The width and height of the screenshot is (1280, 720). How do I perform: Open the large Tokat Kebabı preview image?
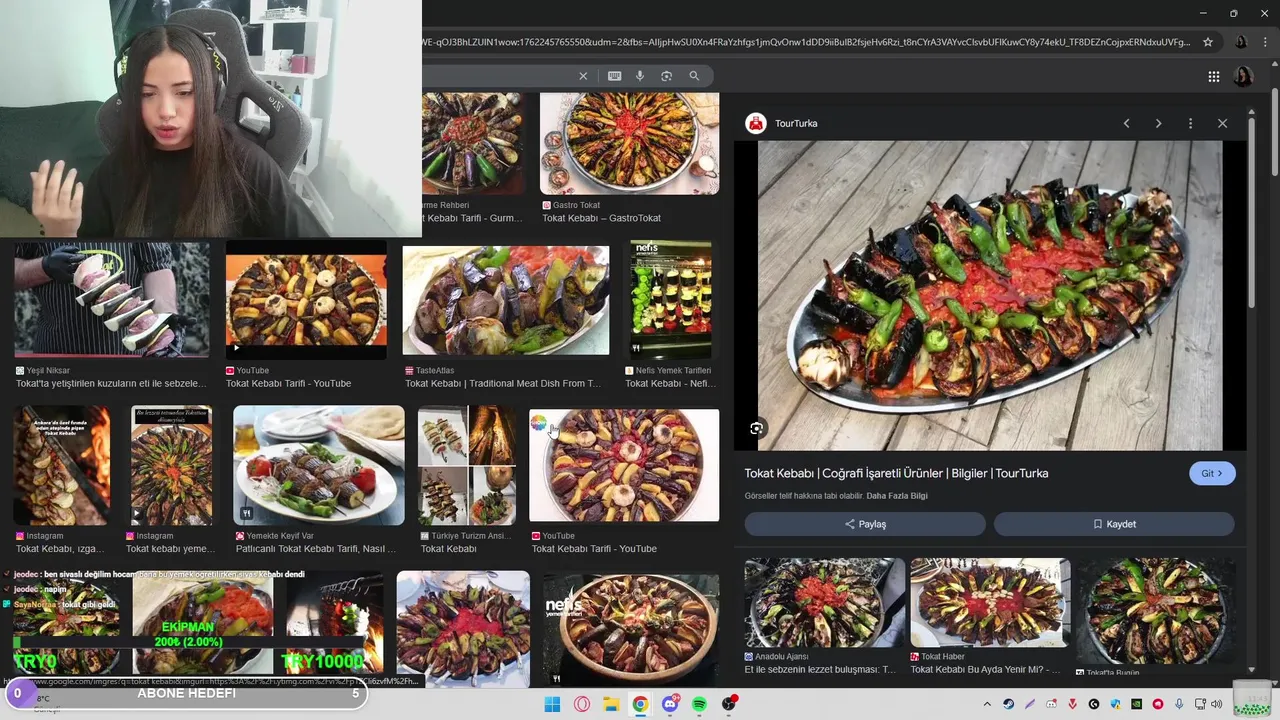pos(990,295)
